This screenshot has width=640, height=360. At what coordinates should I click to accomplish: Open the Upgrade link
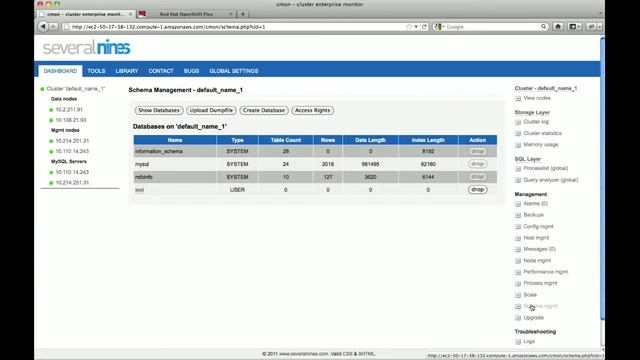point(533,318)
